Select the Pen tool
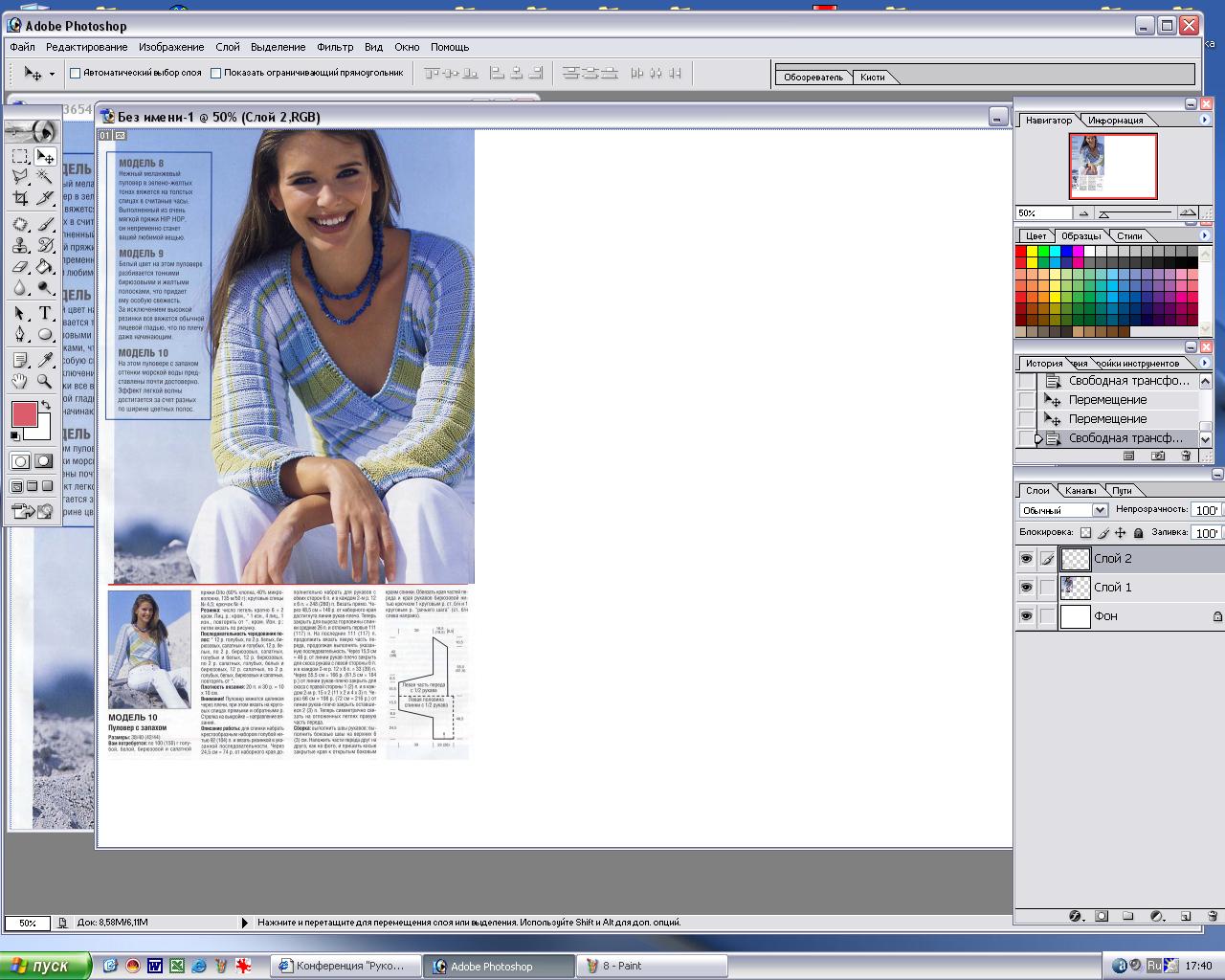The height and width of the screenshot is (980, 1225). pos(20,334)
